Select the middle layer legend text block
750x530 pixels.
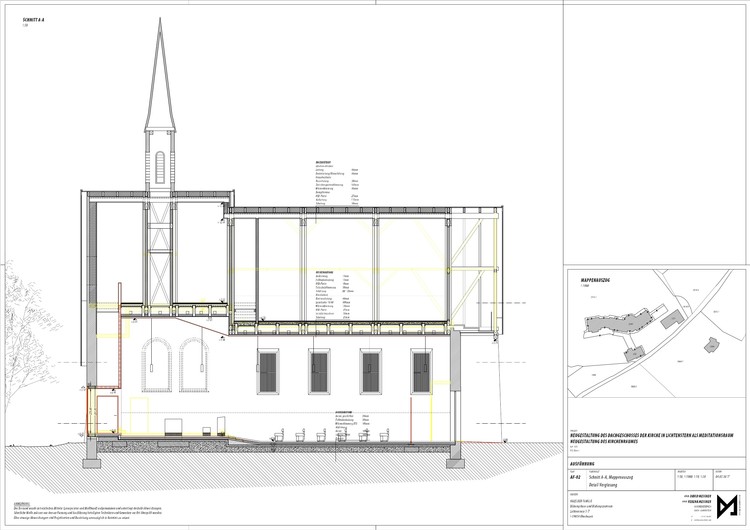[x=333, y=296]
